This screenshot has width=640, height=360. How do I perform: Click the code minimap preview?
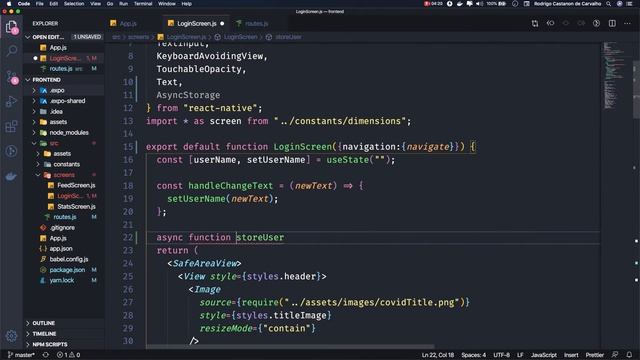coord(615,75)
